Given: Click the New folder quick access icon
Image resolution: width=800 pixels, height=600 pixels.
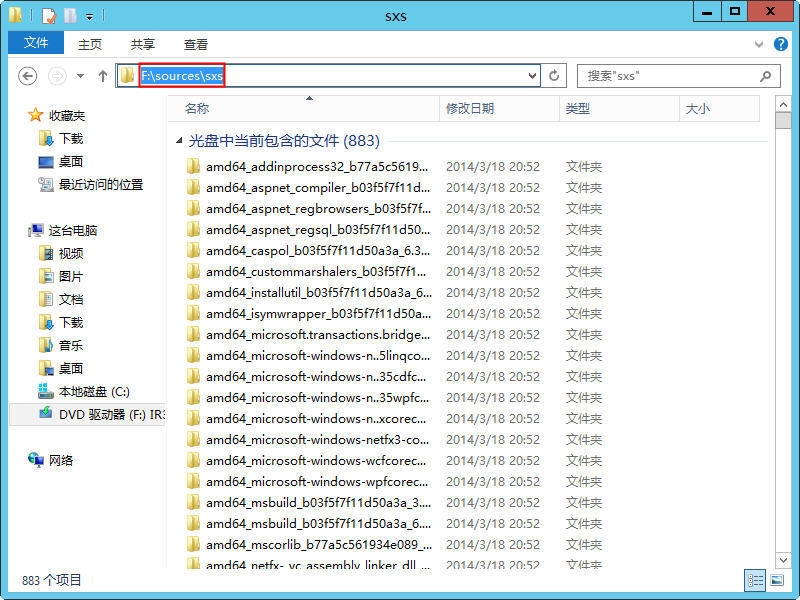Looking at the screenshot, I should point(70,16).
